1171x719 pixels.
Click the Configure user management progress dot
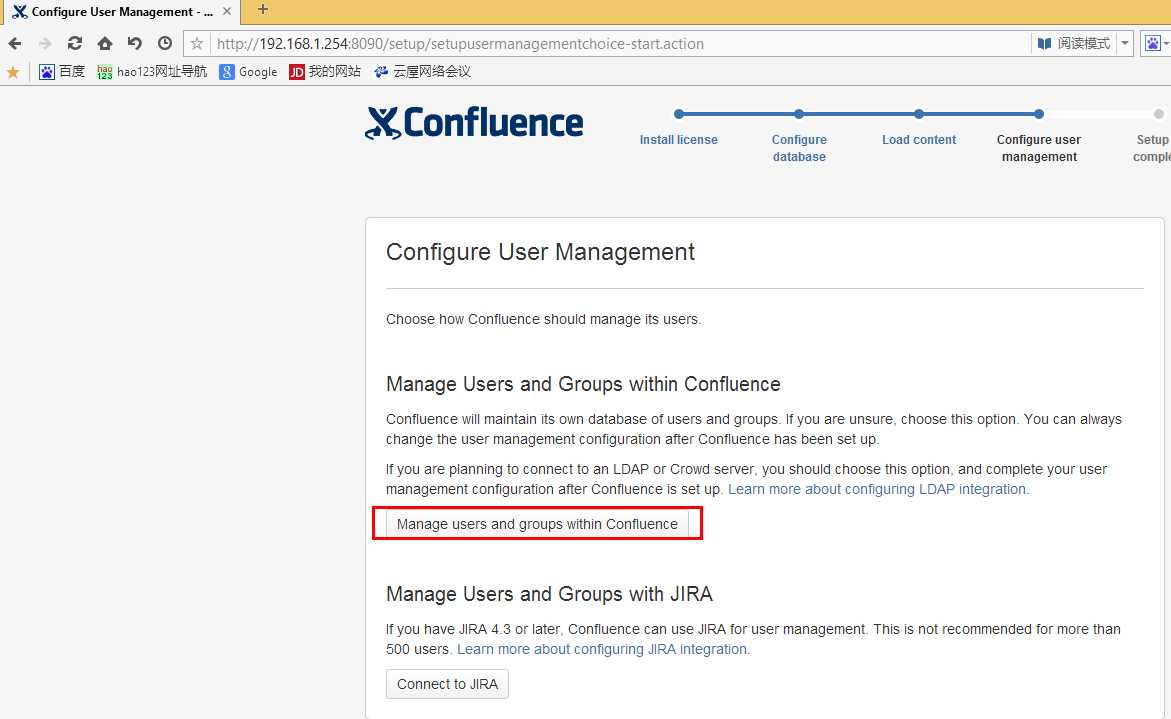(x=1039, y=114)
